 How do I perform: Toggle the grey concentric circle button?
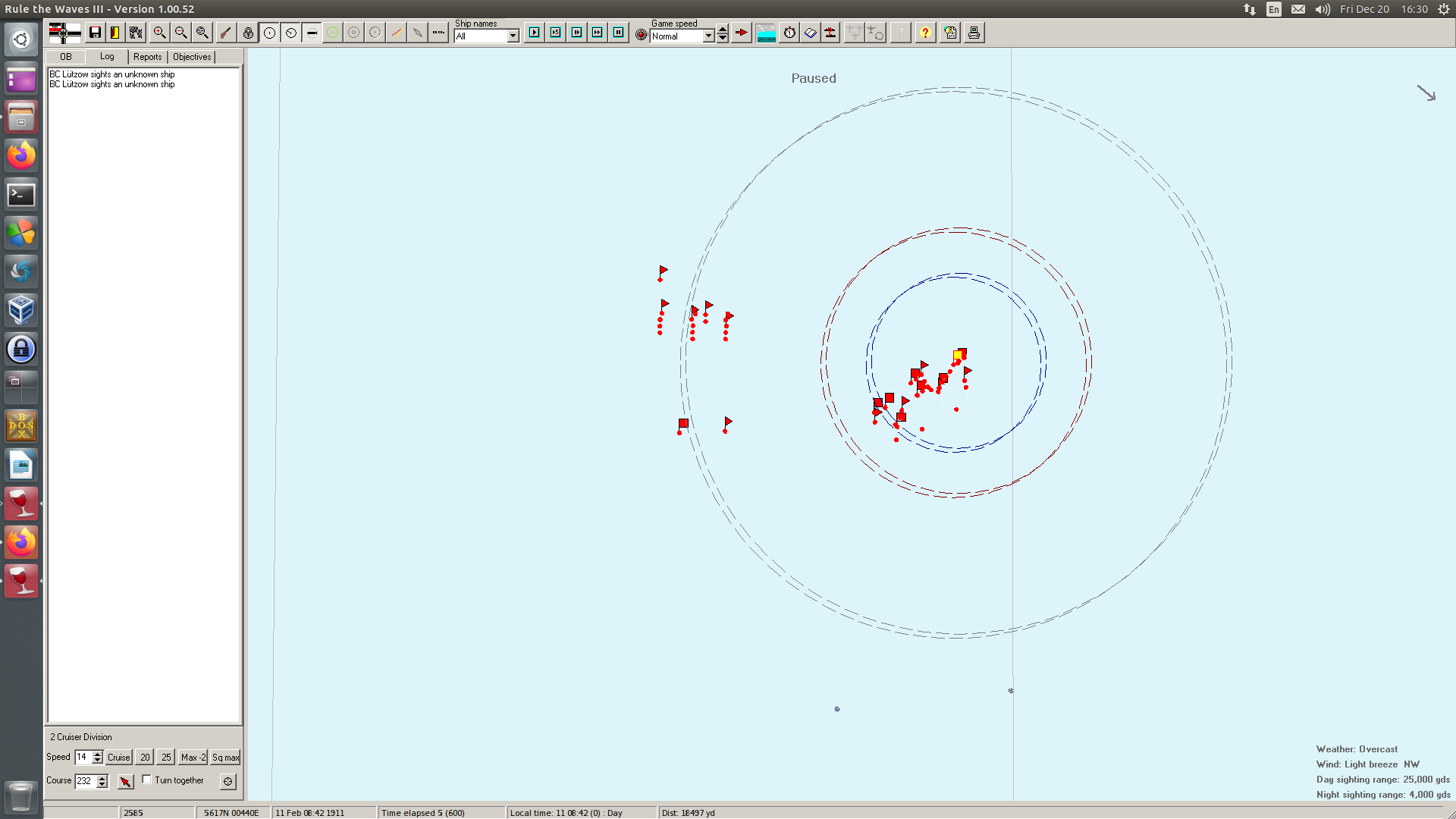(354, 33)
